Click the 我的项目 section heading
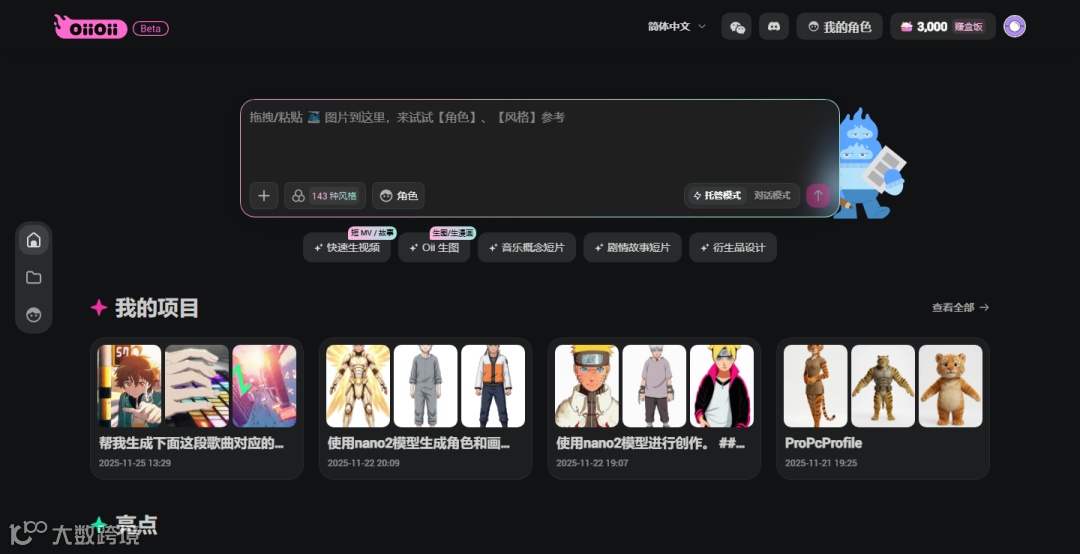This screenshot has height=554, width=1080. pos(156,308)
